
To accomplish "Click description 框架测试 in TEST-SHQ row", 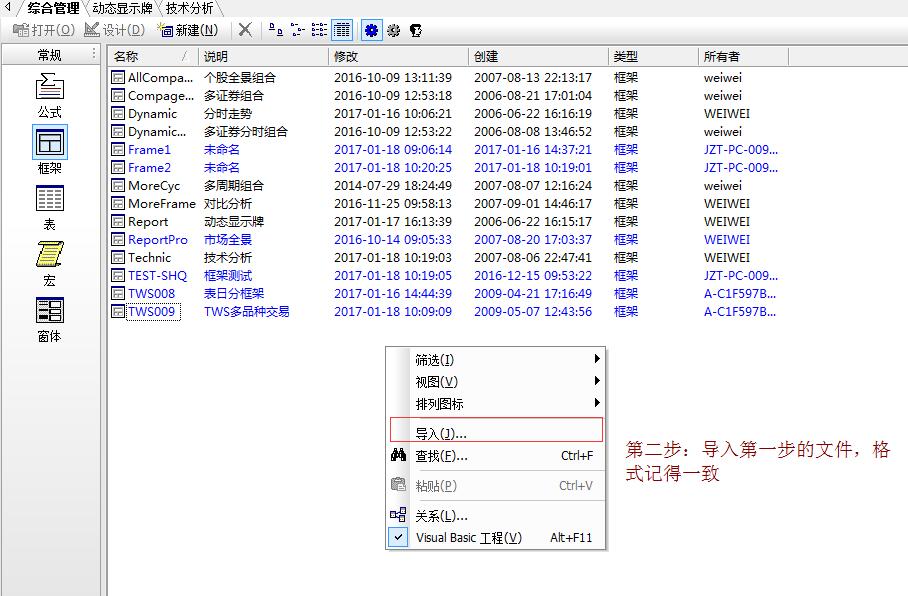I will pos(228,275).
